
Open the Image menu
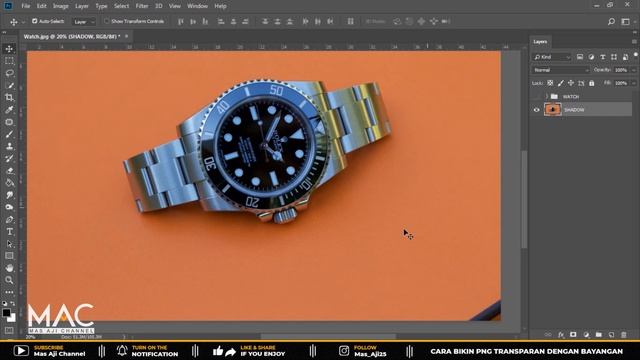pyautogui.click(x=60, y=6)
